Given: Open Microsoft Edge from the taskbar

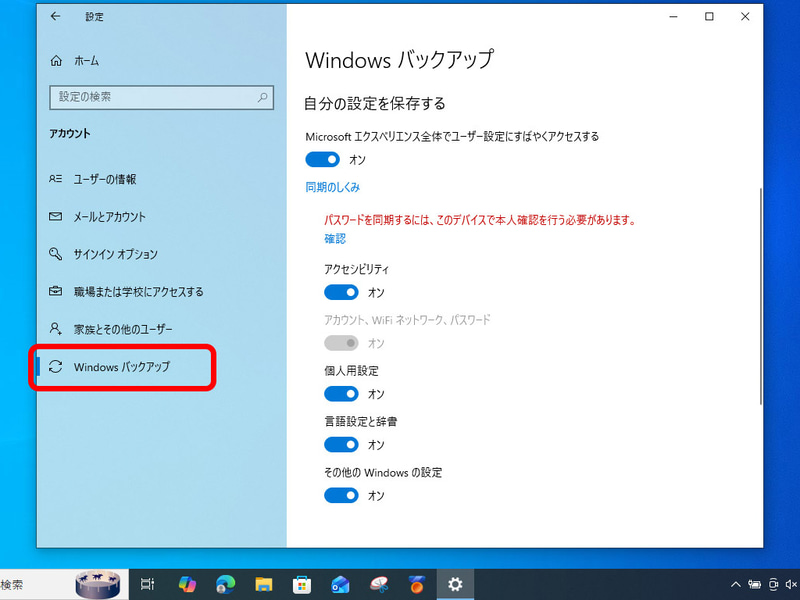Looking at the screenshot, I should pyautogui.click(x=225, y=584).
